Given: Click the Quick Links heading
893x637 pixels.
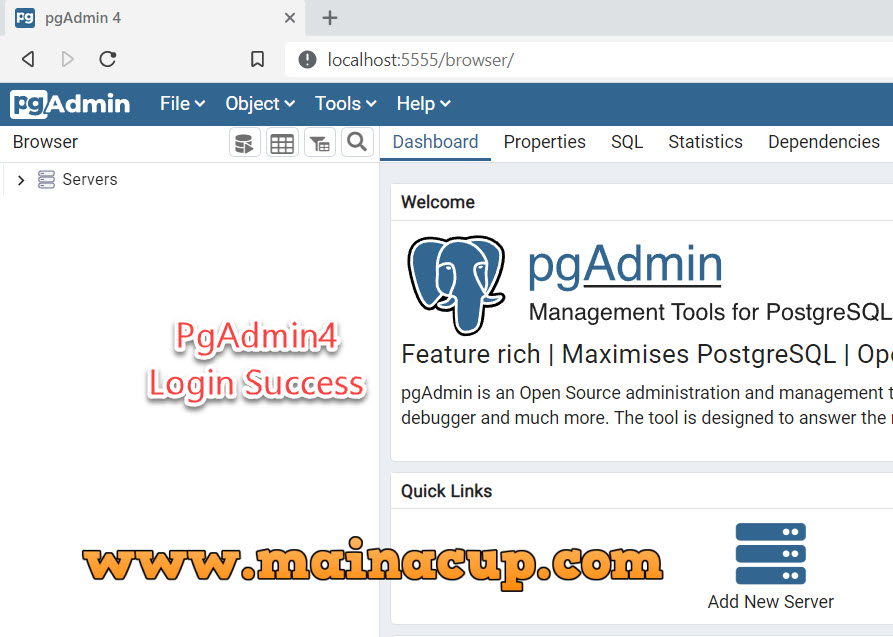Looking at the screenshot, I should [446, 491].
